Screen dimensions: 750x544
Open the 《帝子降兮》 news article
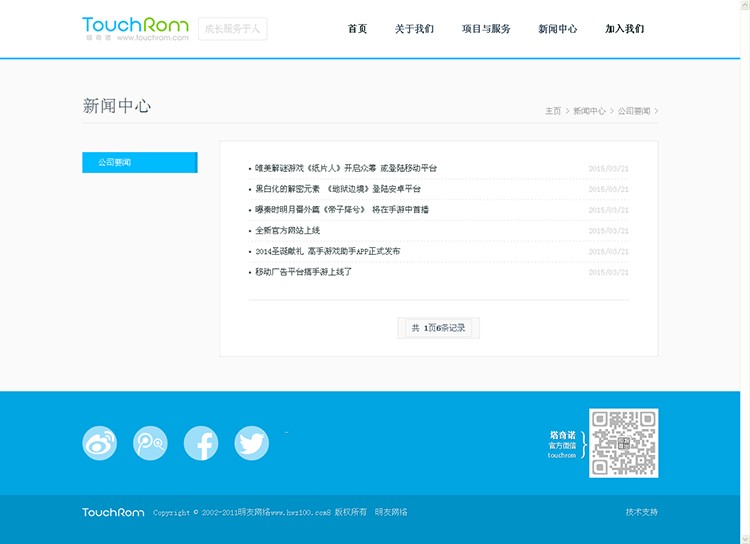[342, 210]
